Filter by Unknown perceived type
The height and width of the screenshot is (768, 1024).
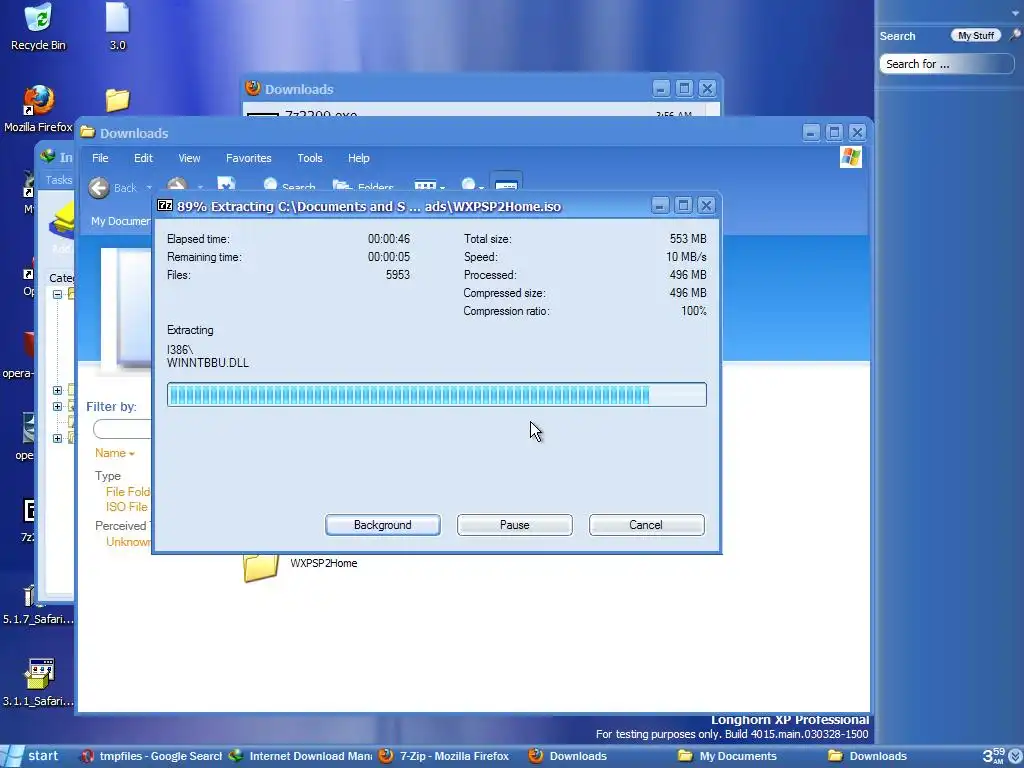pos(128,541)
